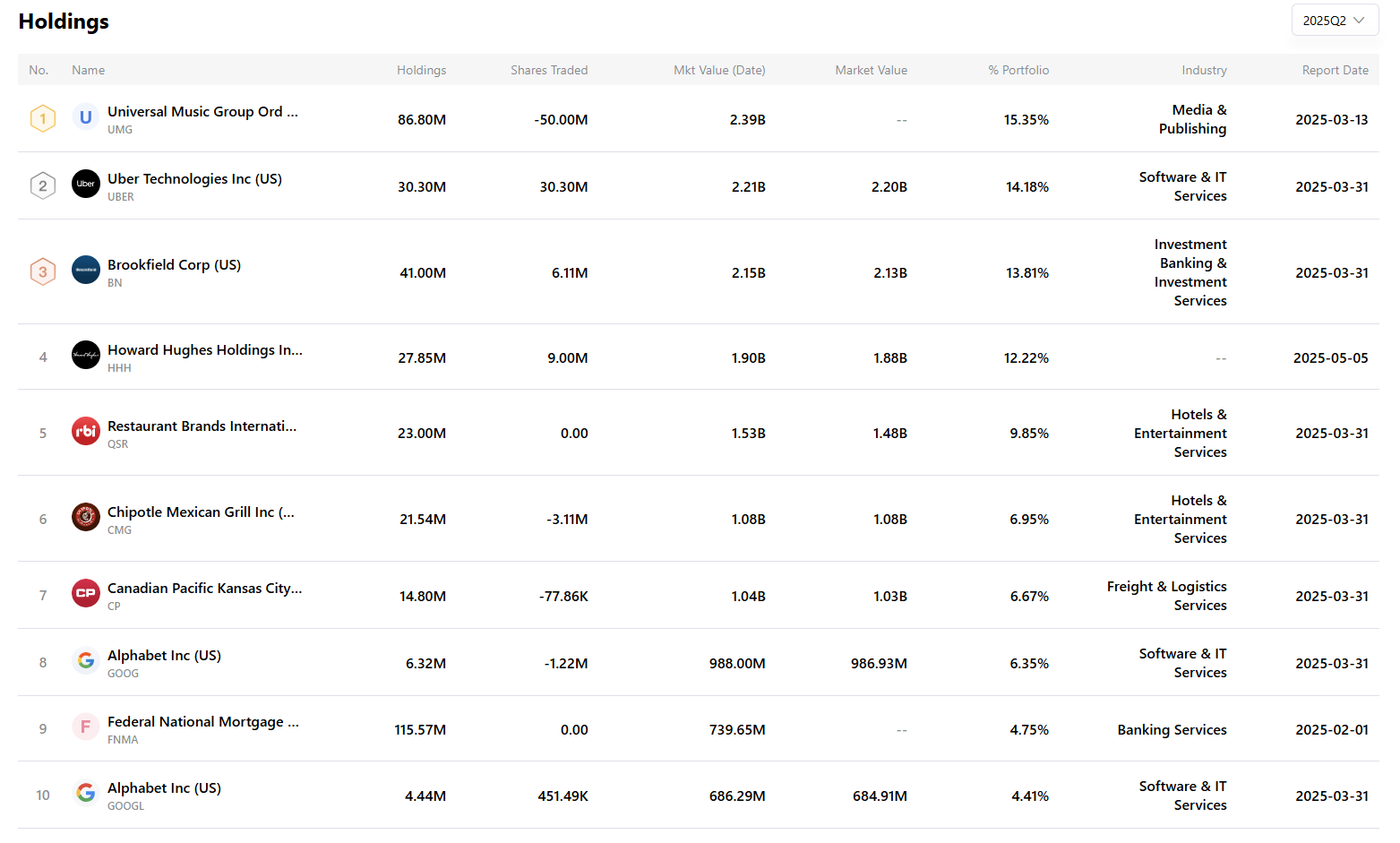
Task: Click the Canadian Pacific CP logo
Action: 86,593
